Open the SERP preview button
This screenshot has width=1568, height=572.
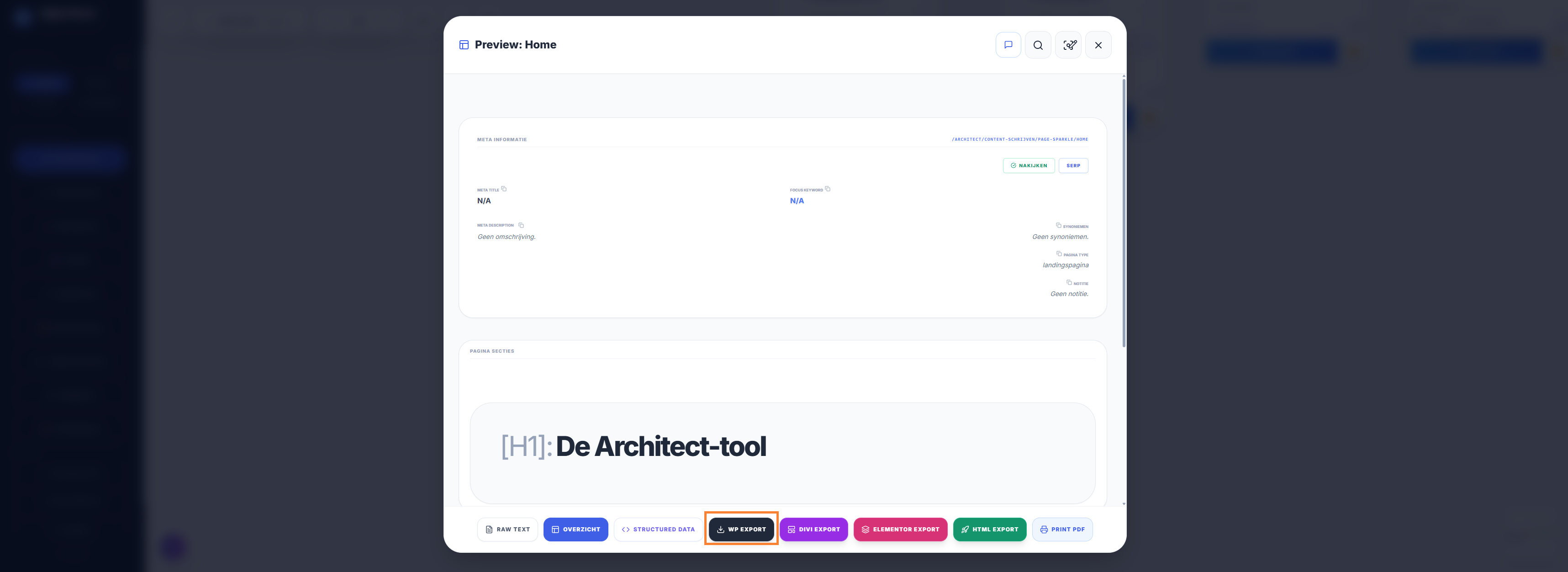[1073, 166]
